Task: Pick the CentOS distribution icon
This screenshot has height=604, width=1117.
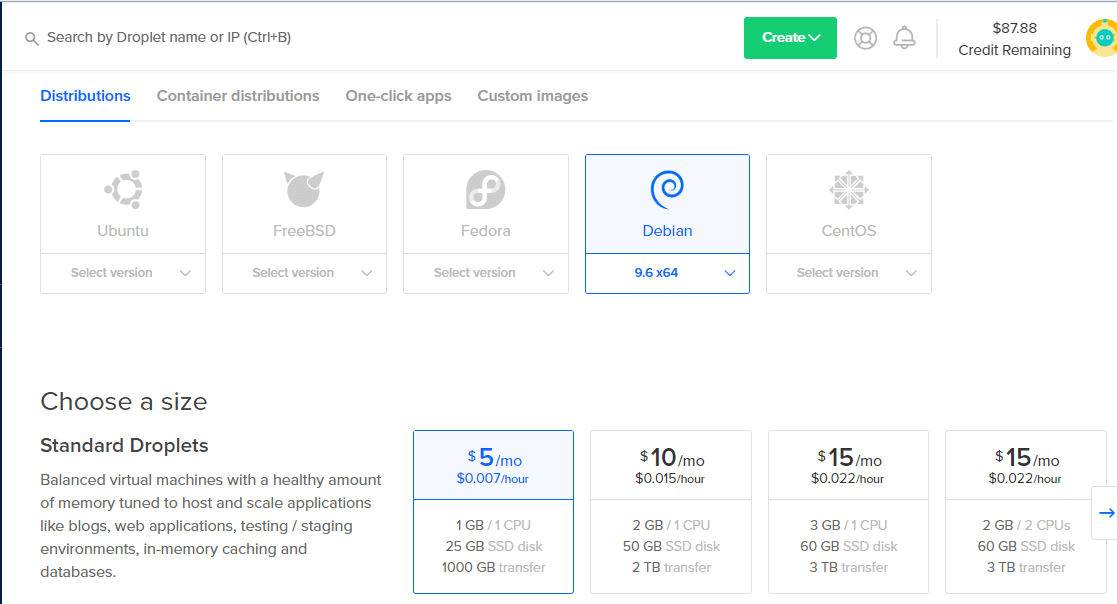Action: (848, 189)
